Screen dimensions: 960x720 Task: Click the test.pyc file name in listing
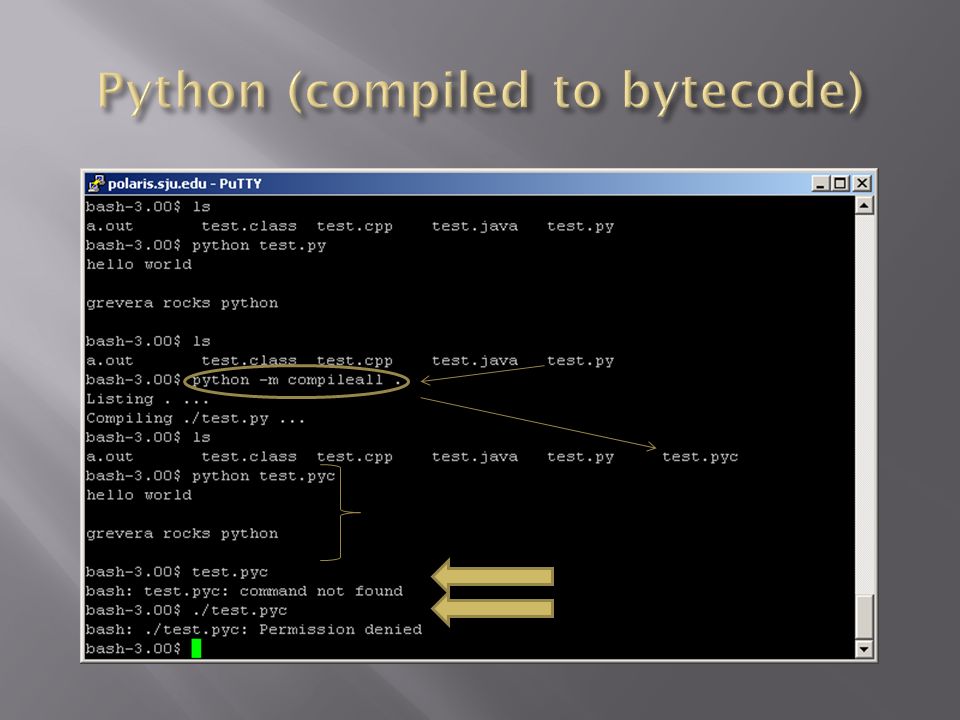coord(700,457)
